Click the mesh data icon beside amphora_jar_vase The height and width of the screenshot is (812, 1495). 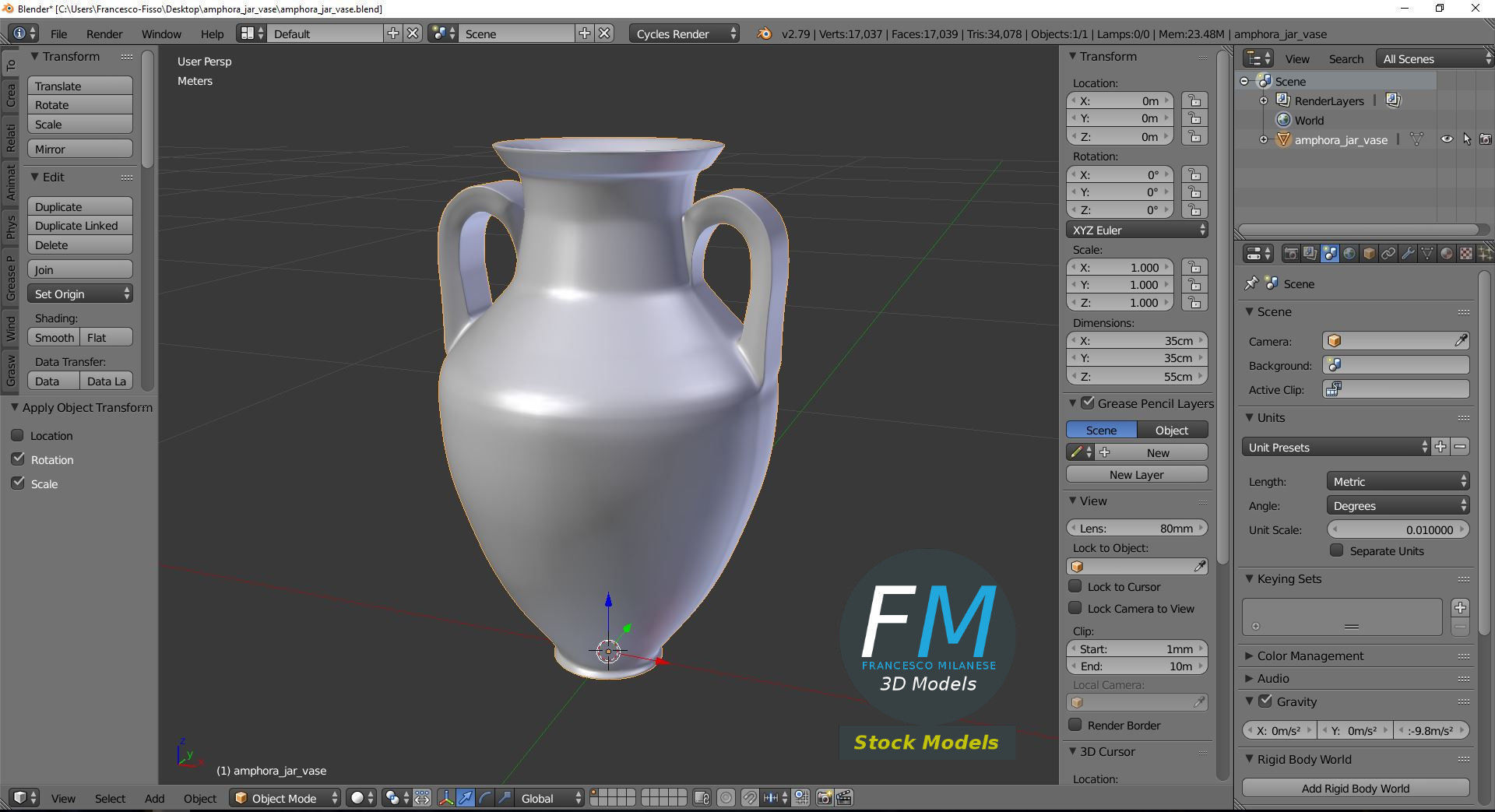[1416, 139]
